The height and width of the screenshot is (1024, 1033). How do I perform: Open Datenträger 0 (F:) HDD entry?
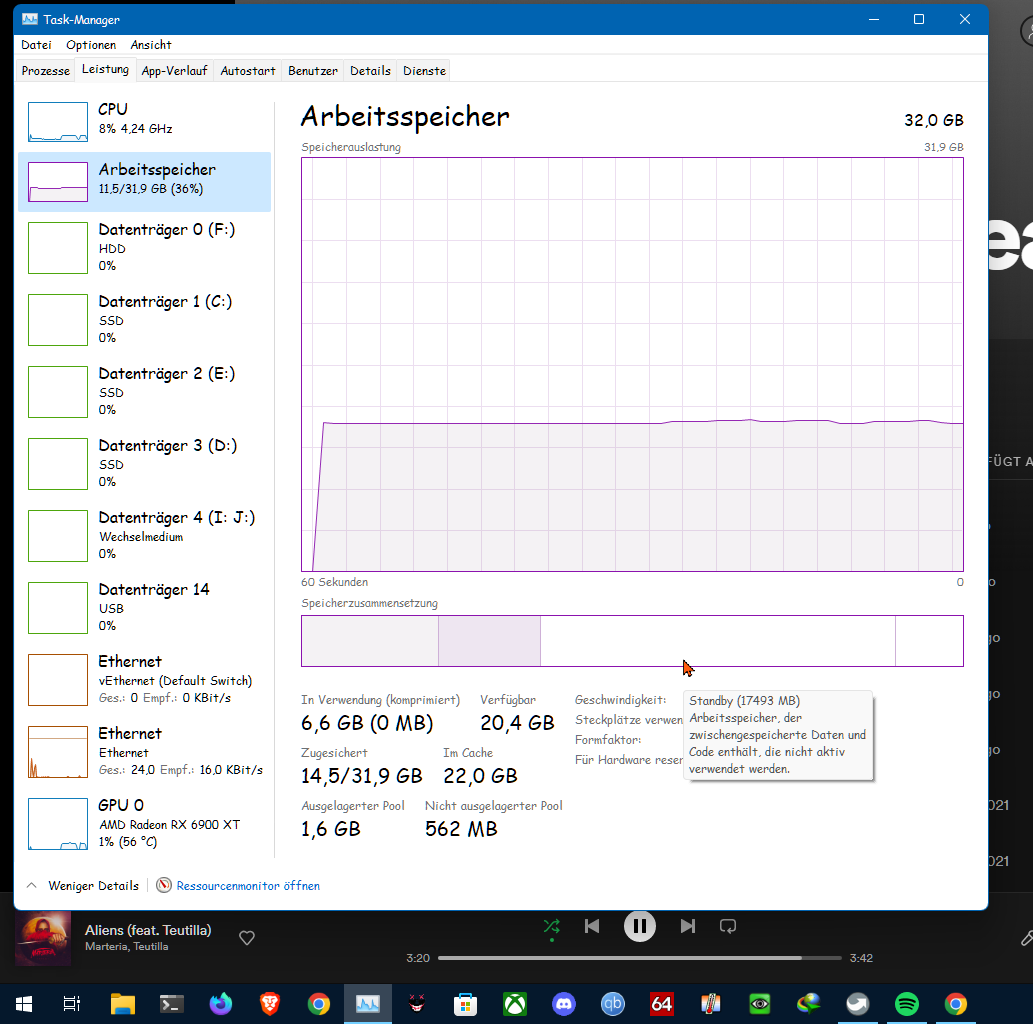coord(144,248)
